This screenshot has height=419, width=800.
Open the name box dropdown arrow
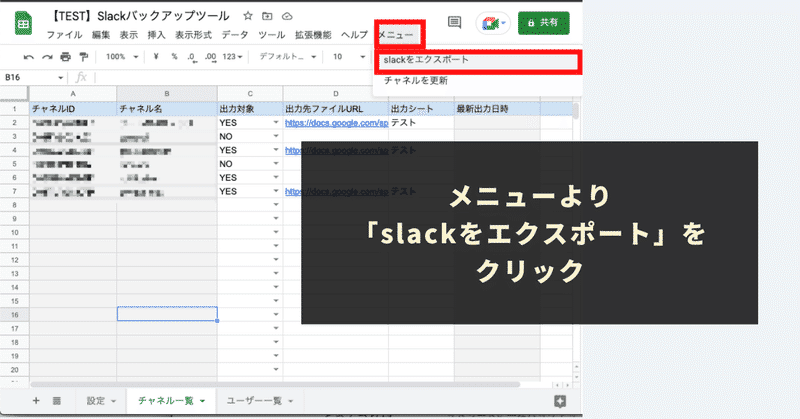tap(61, 78)
